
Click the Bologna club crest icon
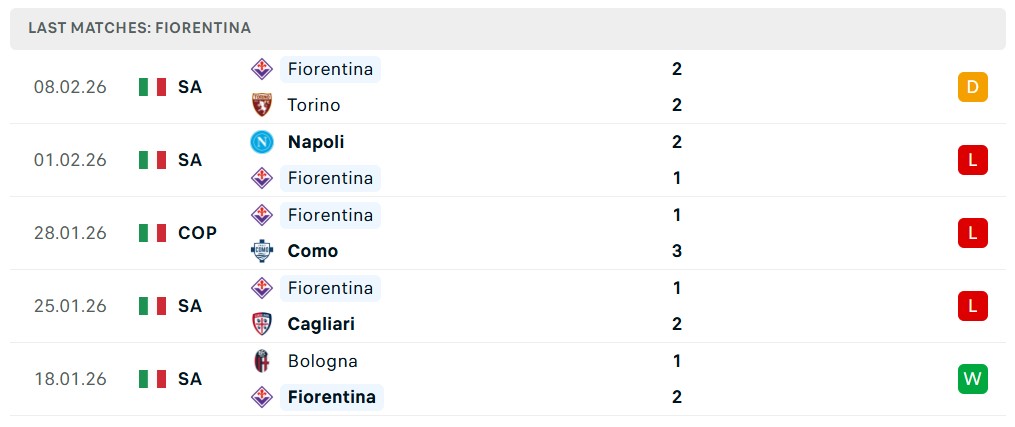pyautogui.click(x=261, y=361)
